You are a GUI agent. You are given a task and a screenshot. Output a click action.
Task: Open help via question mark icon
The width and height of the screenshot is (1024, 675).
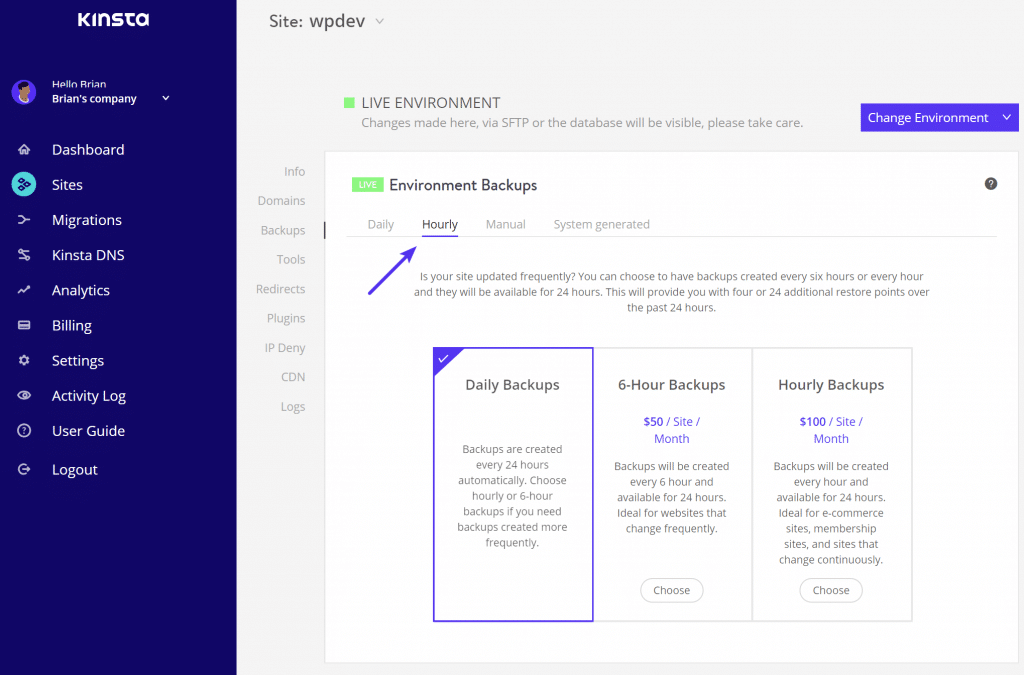click(991, 184)
